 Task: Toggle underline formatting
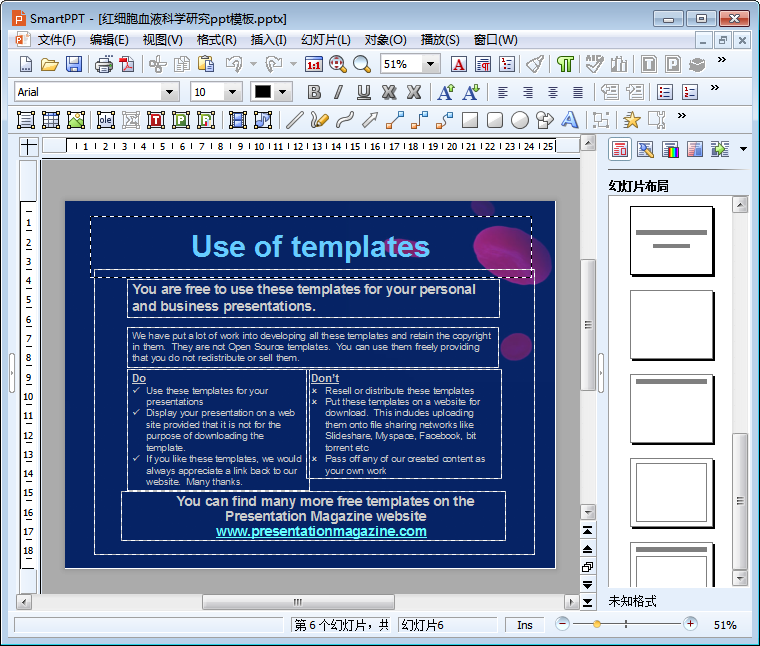pyautogui.click(x=364, y=92)
